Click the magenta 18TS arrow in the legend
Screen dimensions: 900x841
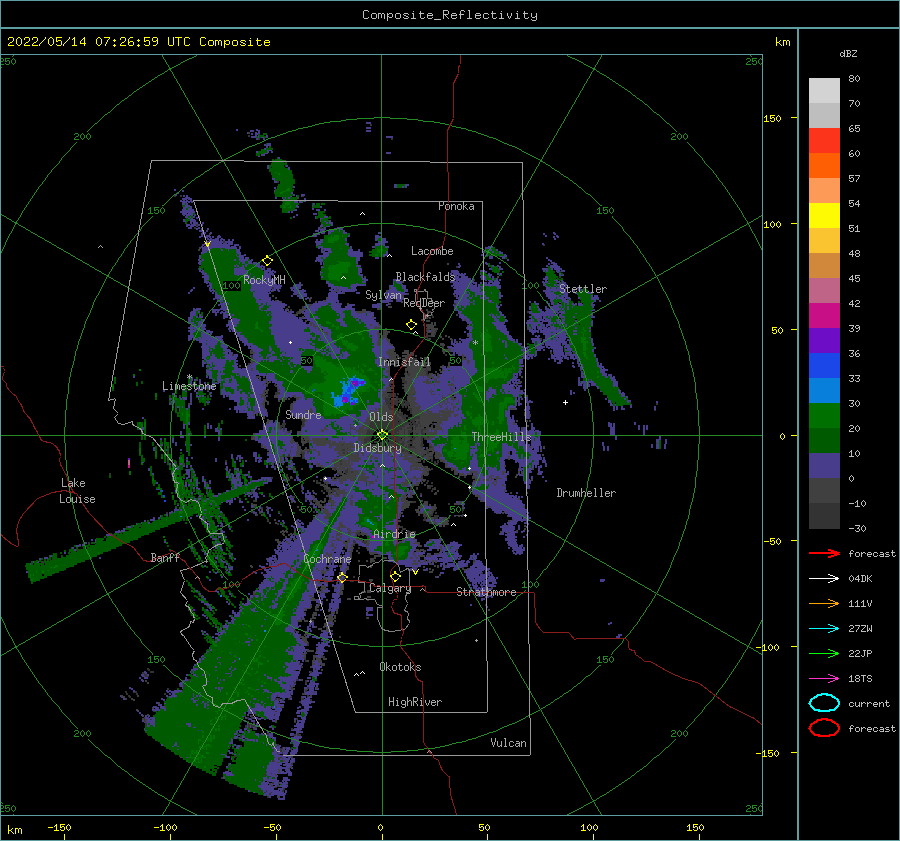point(824,679)
